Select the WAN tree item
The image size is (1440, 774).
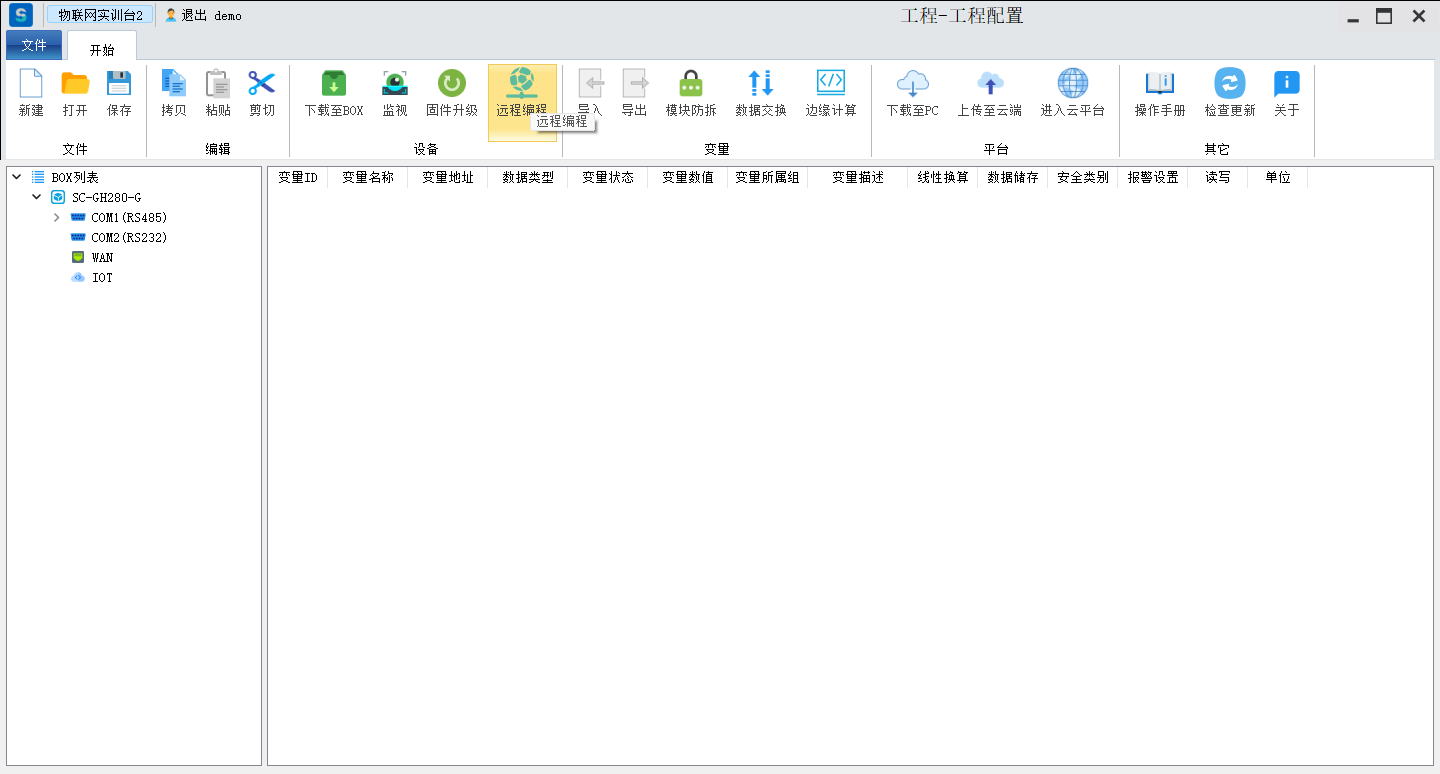[x=102, y=257]
